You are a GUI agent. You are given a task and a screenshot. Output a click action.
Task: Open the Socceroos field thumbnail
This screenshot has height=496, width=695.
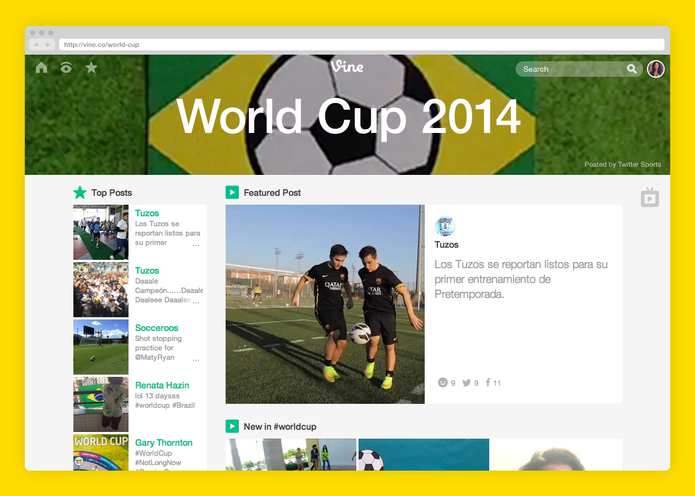click(101, 347)
